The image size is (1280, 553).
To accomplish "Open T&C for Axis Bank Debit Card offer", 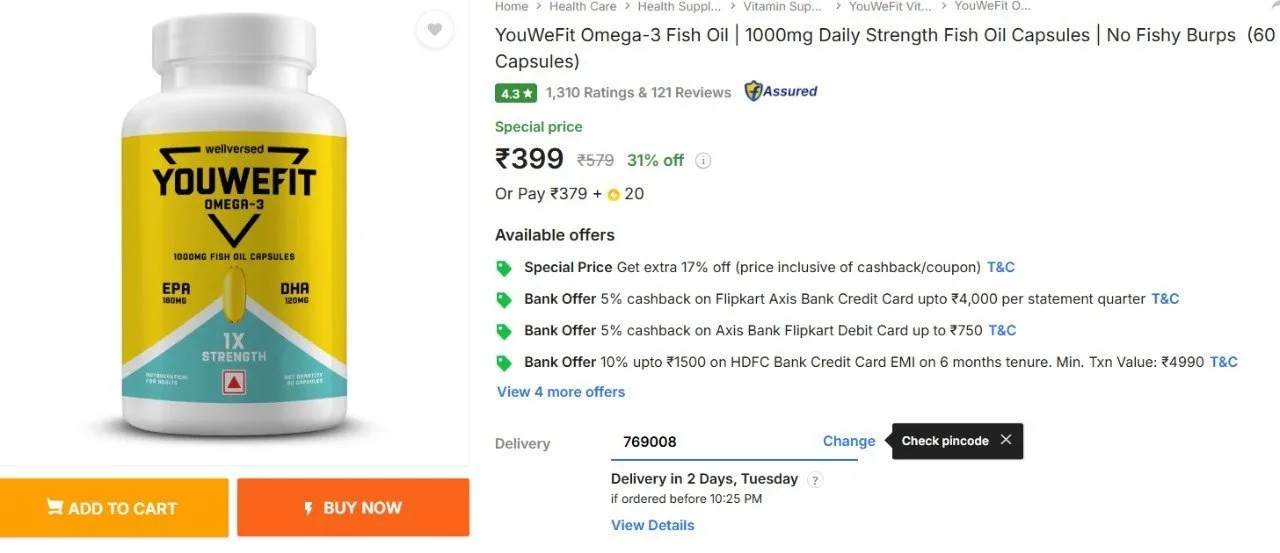I will [1002, 330].
